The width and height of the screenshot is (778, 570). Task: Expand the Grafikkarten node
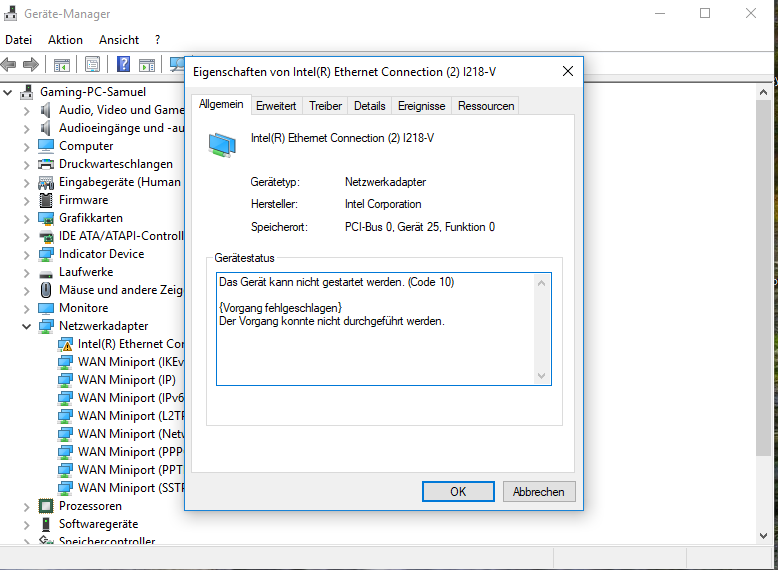[27, 219]
